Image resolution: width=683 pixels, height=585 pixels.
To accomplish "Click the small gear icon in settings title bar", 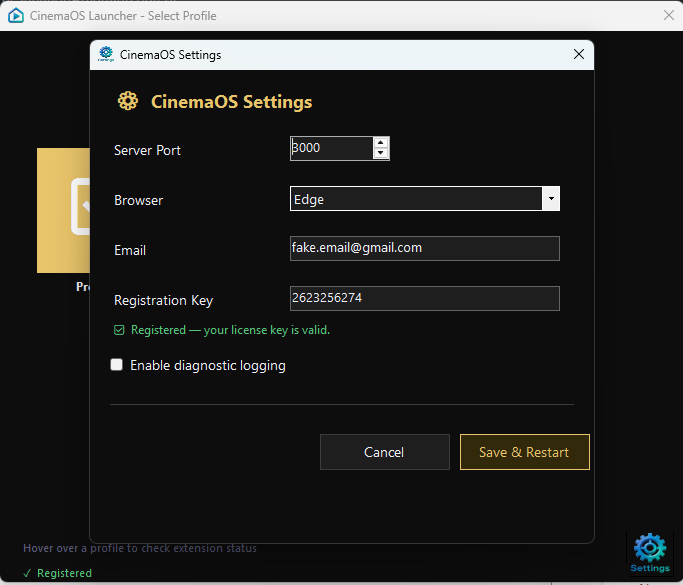I will click(x=105, y=54).
